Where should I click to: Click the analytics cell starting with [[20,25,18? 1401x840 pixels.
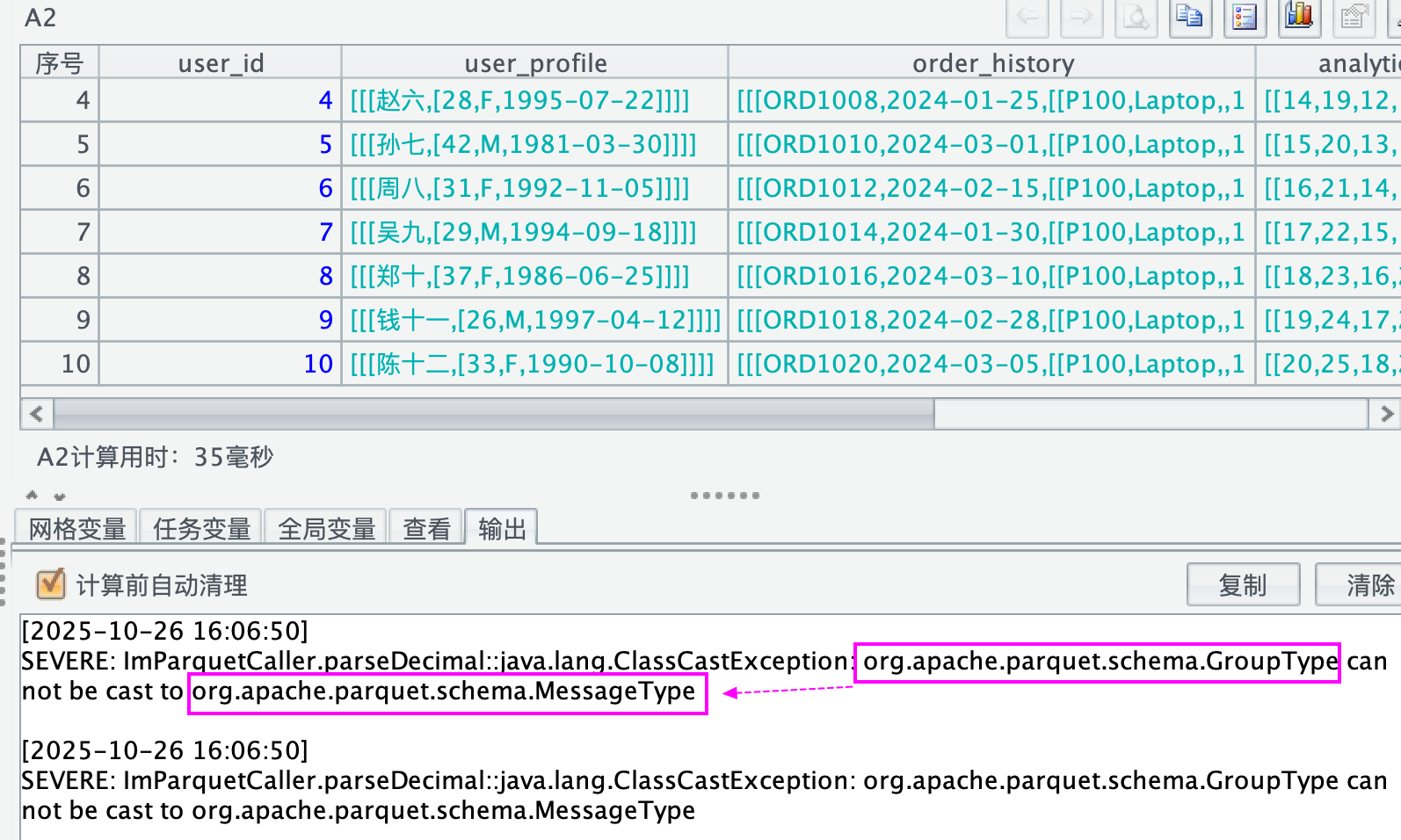1329,364
